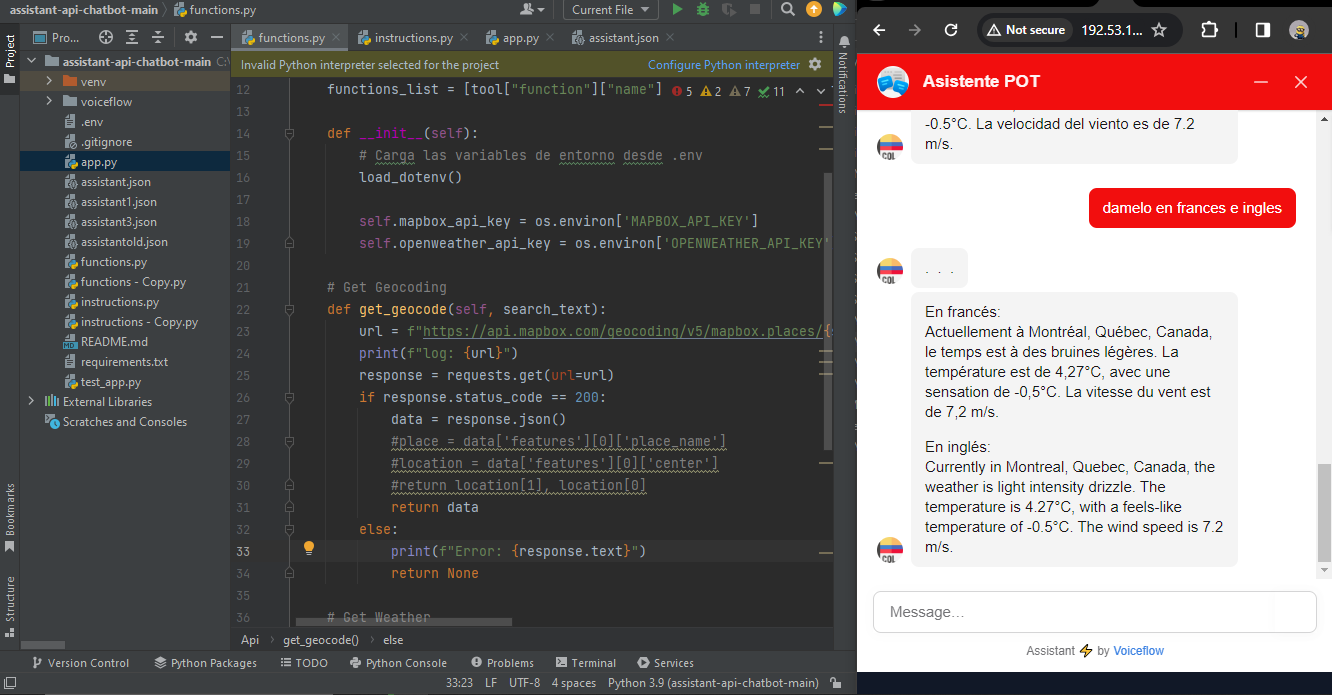Open the Voiceflow link in chat footer
Screen dimensions: 1332x695
[x=1138, y=651]
